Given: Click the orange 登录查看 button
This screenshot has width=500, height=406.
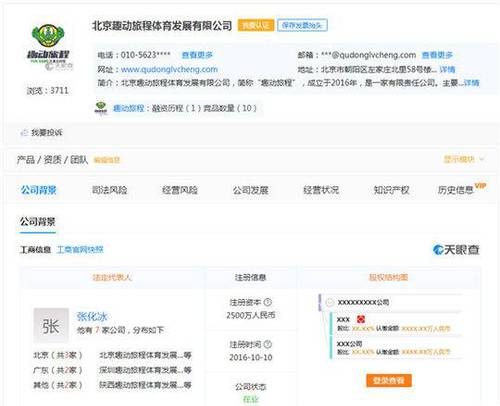Looking at the screenshot, I should point(389,380).
